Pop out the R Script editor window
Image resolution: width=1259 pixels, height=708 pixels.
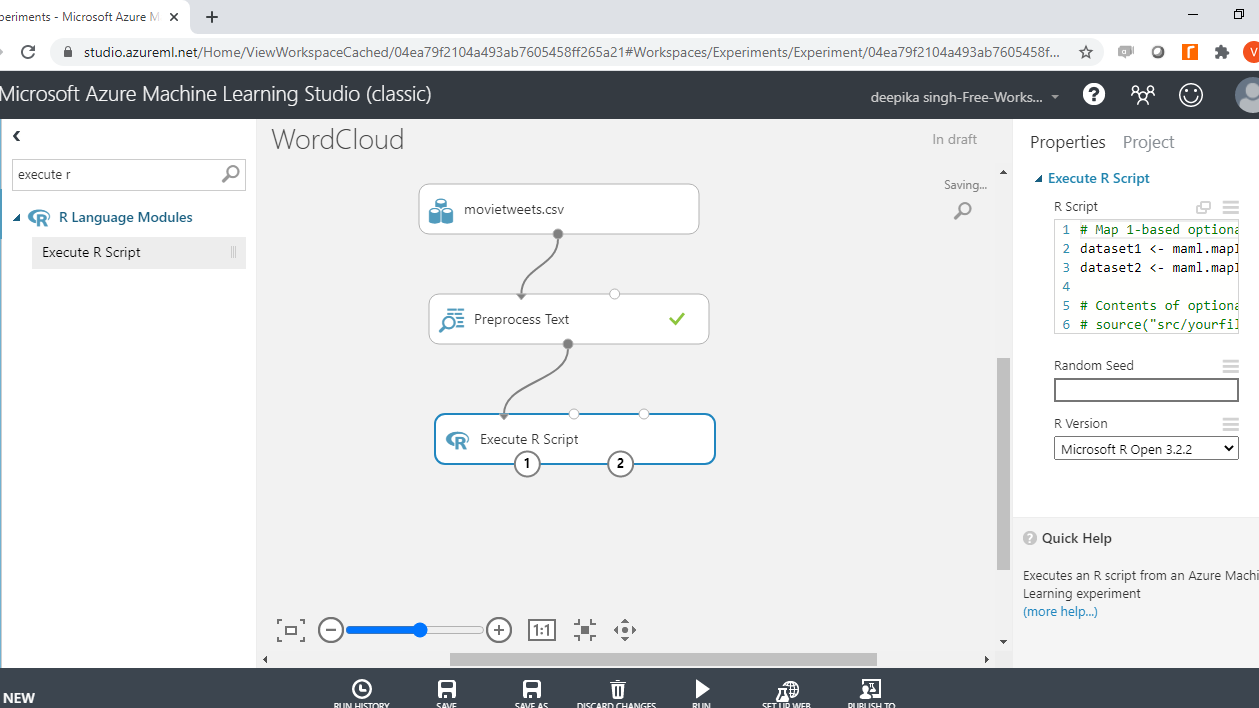click(1204, 207)
